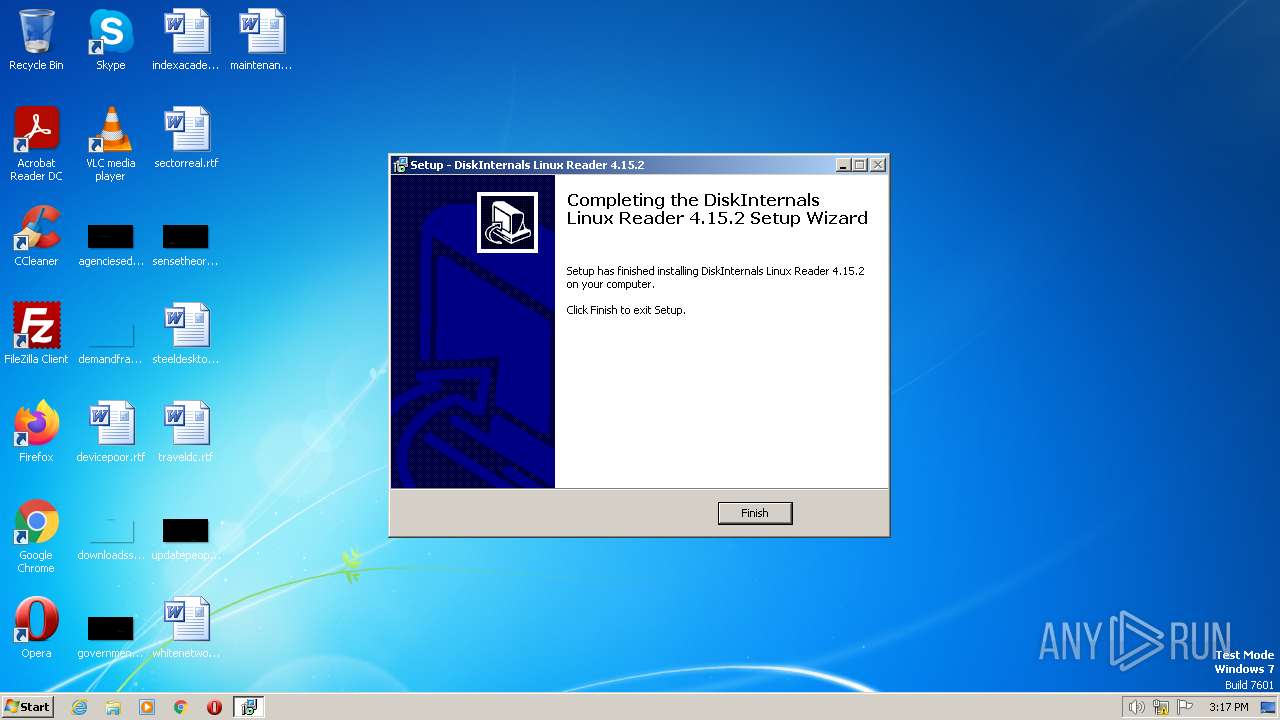Switch to the Setup taskbar button

point(249,707)
